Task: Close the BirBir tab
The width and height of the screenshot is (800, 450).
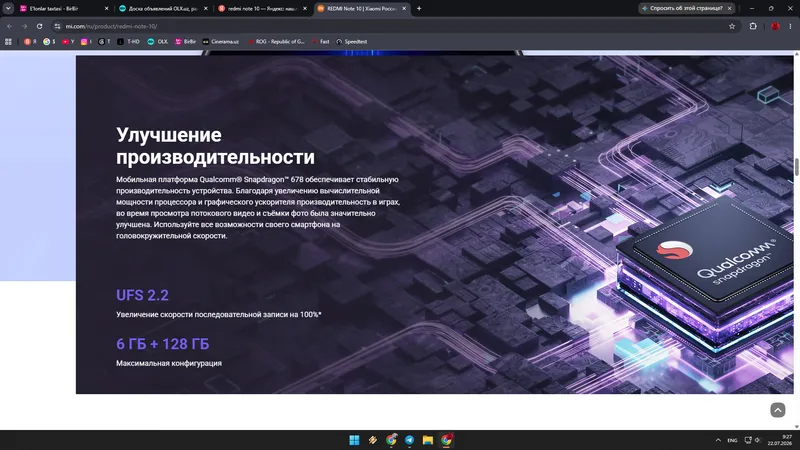Action: pyautogui.click(x=106, y=8)
